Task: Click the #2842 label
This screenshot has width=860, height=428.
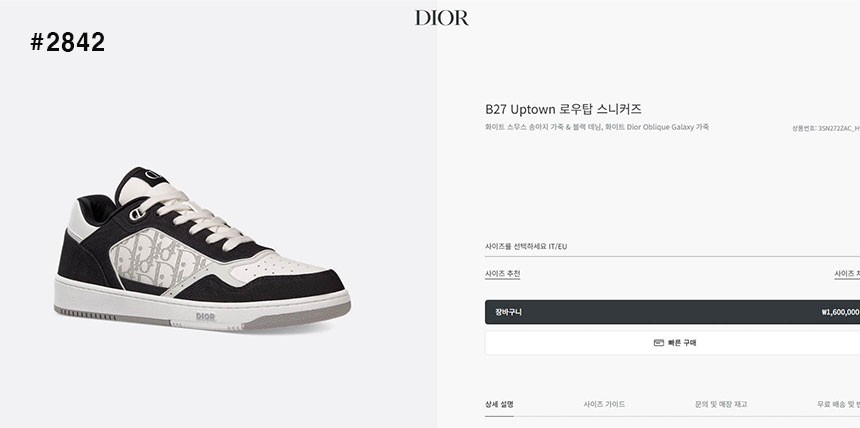Action: [67, 42]
